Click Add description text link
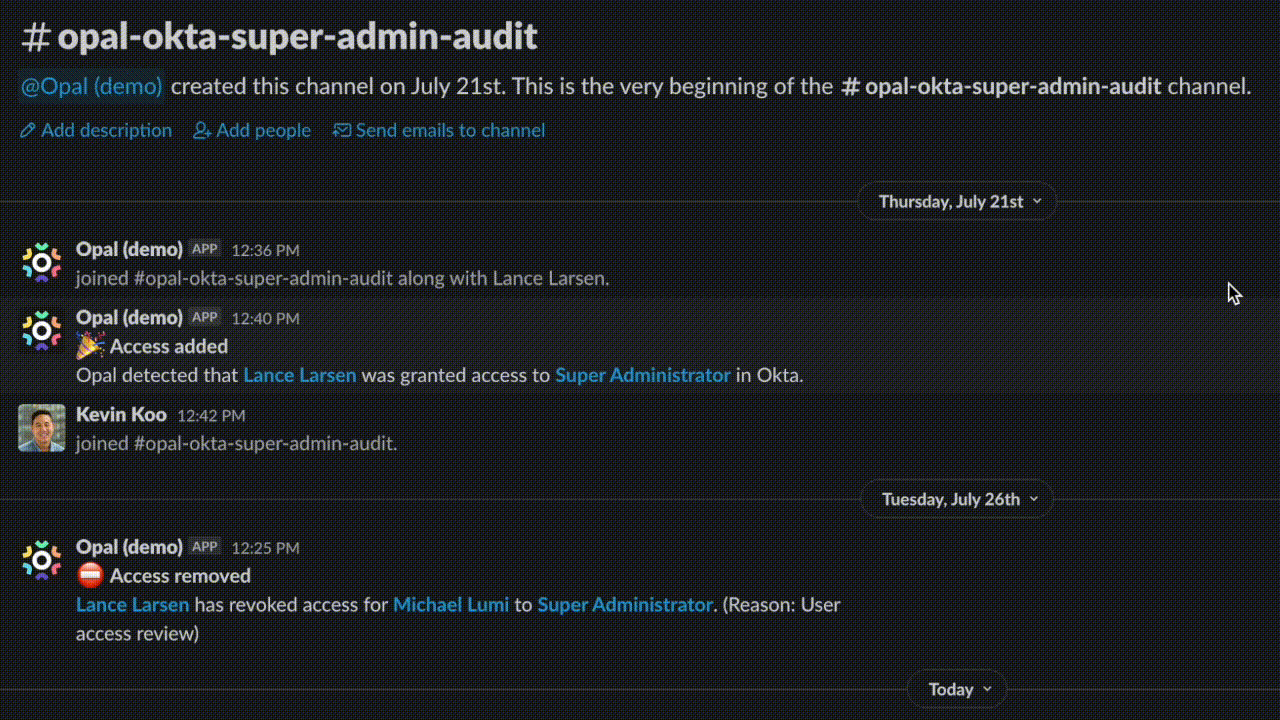The width and height of the screenshot is (1280, 720). 106,131
